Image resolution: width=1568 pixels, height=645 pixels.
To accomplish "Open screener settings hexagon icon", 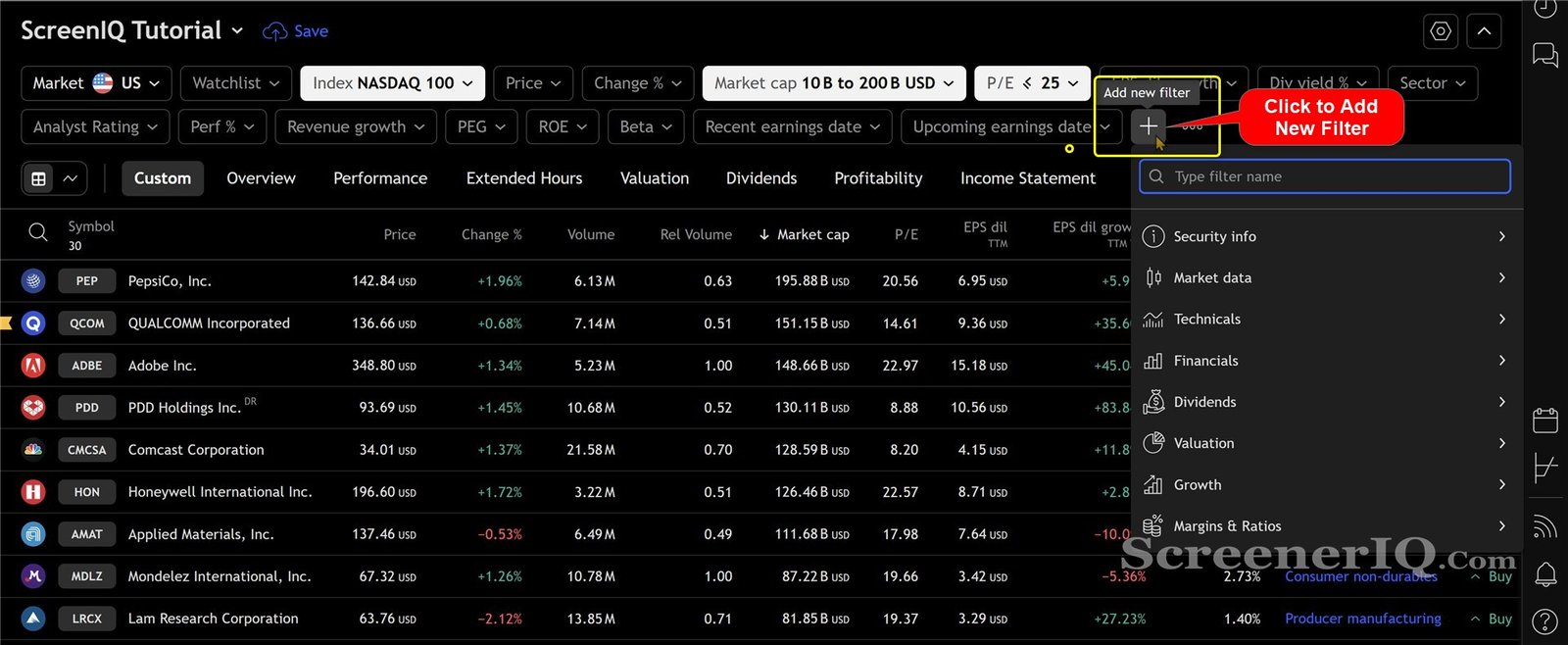I will point(1441,31).
